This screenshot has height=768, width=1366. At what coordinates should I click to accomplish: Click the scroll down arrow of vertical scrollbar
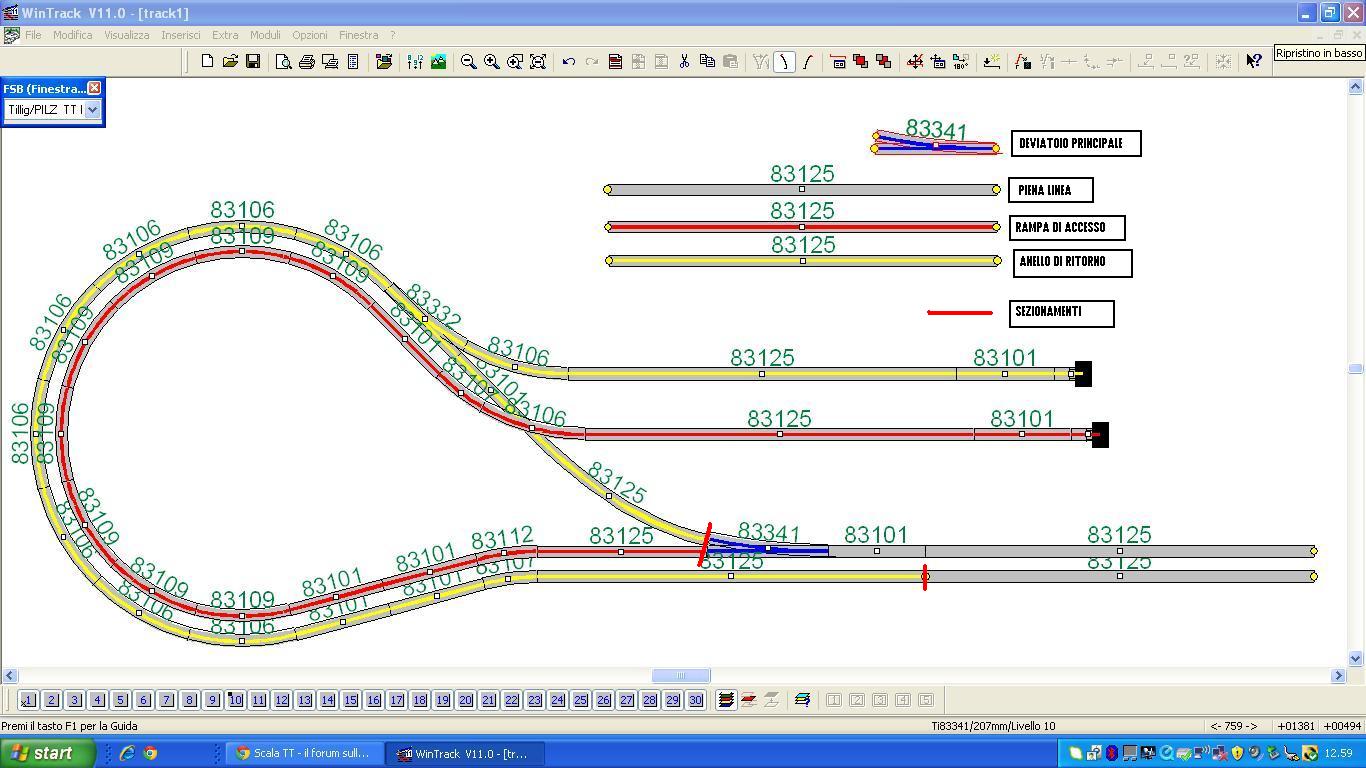(x=1355, y=658)
